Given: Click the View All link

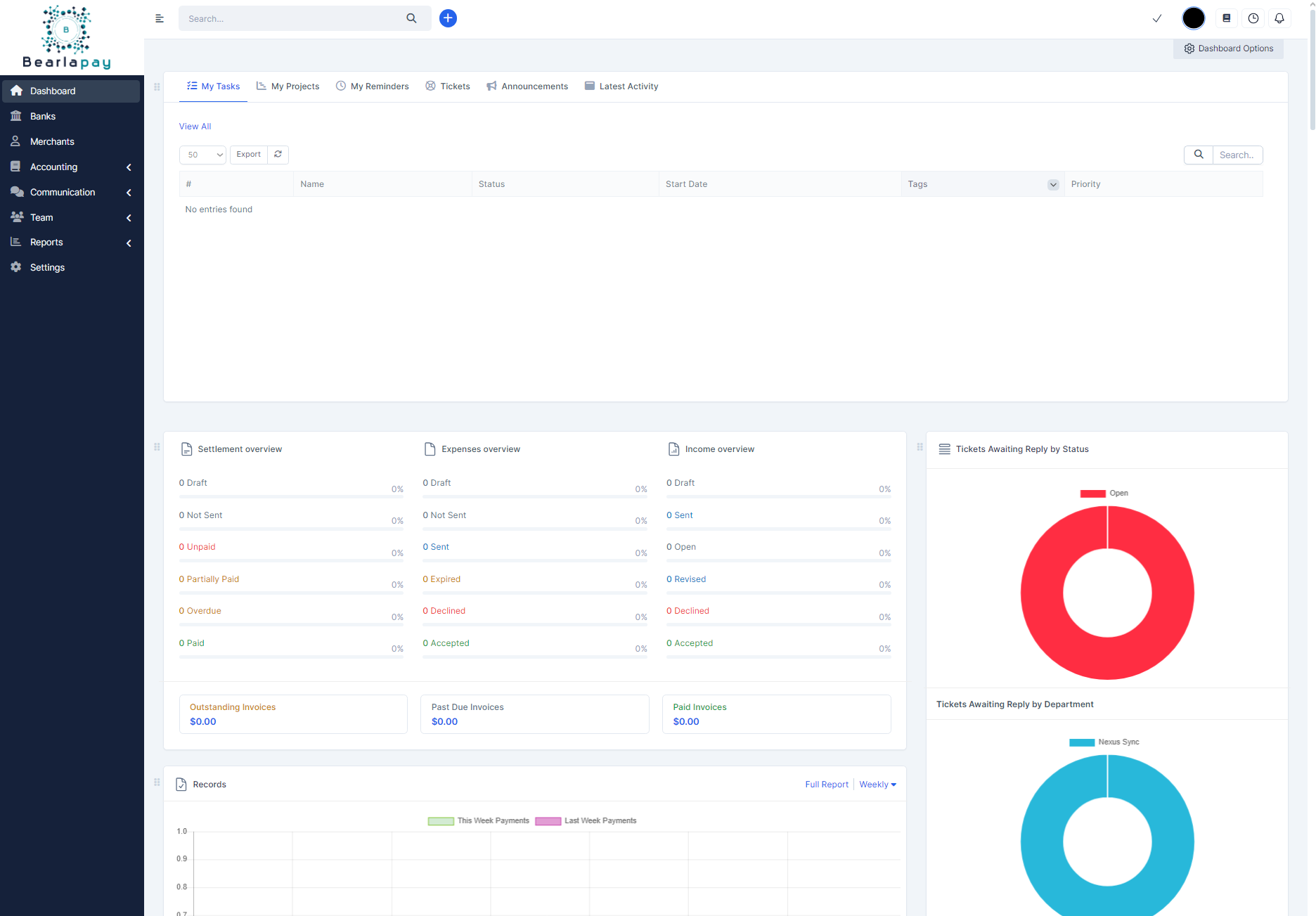Looking at the screenshot, I should click(195, 127).
